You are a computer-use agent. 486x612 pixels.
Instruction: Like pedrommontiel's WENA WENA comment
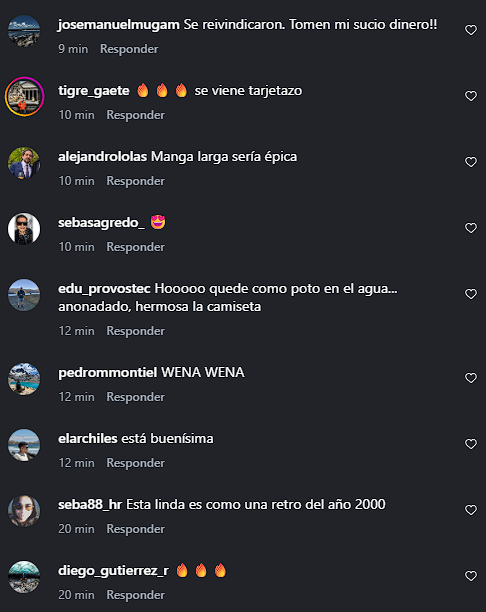(x=471, y=378)
